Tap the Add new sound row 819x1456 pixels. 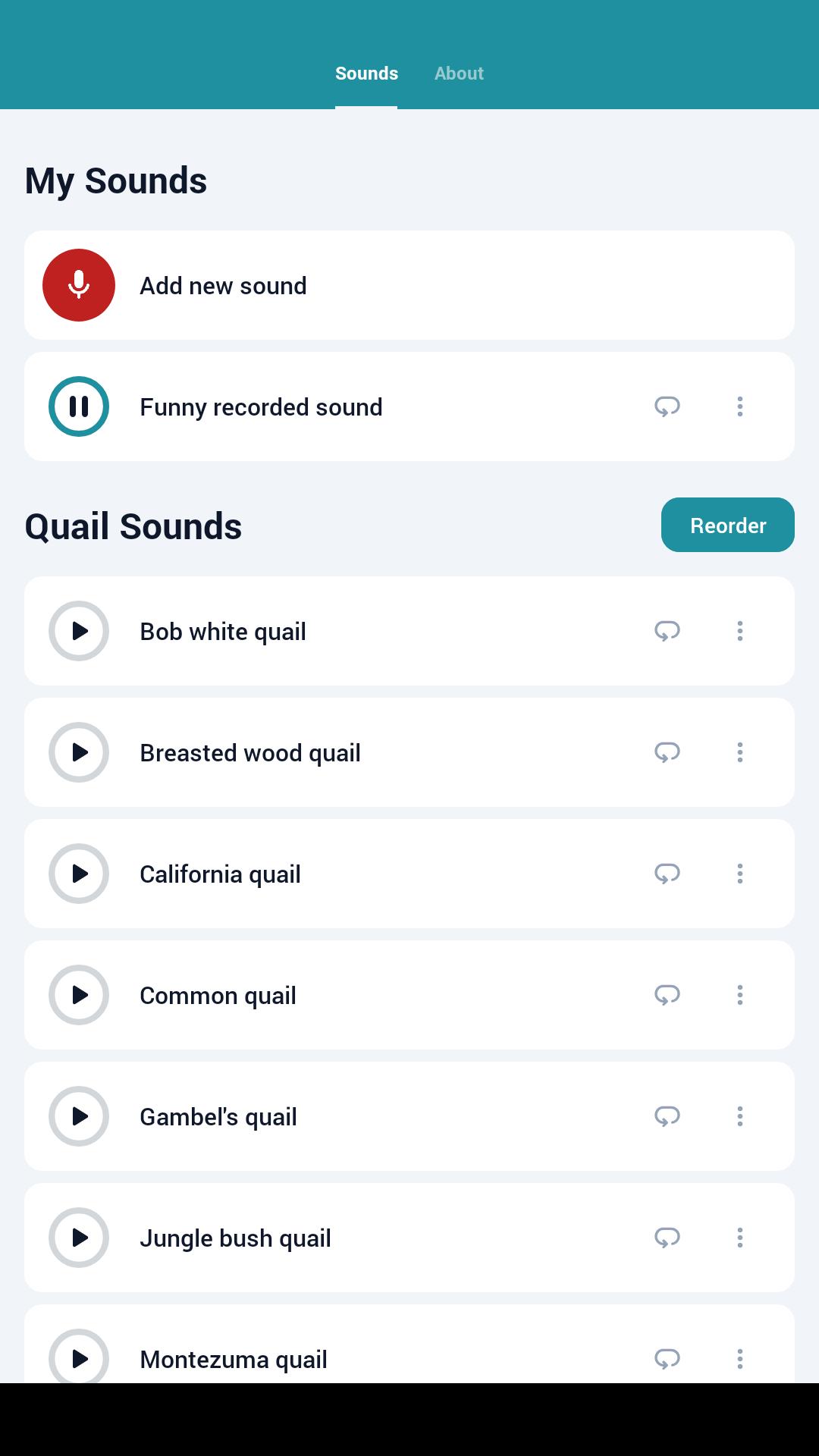click(409, 285)
